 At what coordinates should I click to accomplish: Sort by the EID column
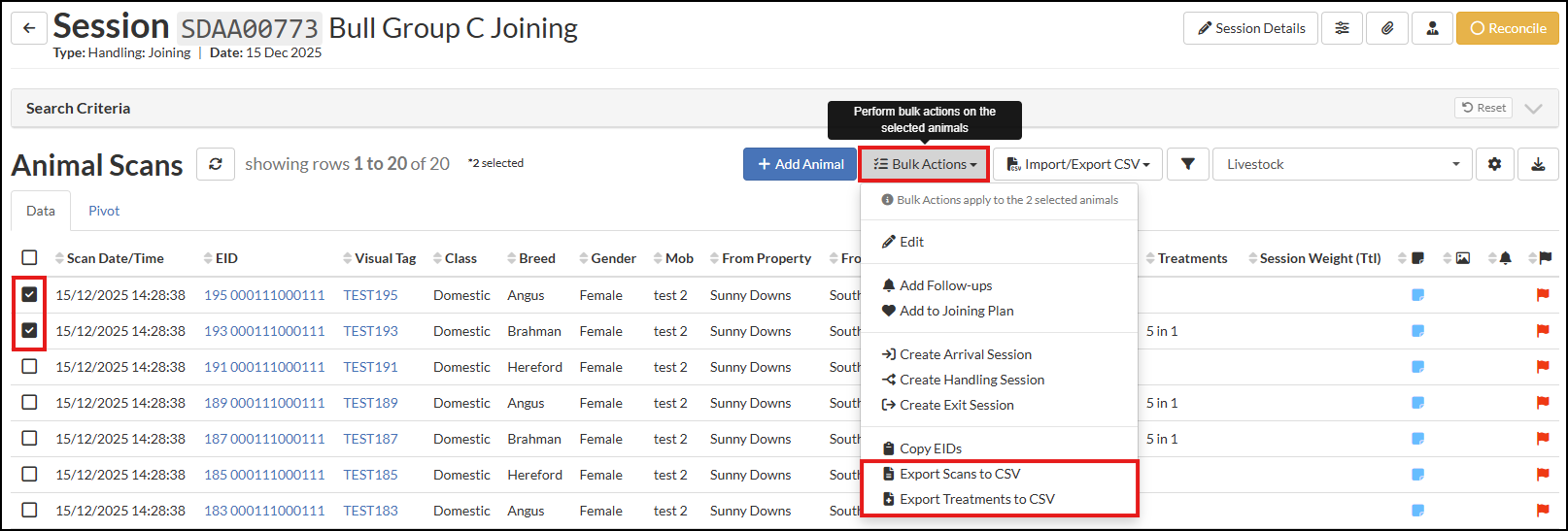click(221, 258)
